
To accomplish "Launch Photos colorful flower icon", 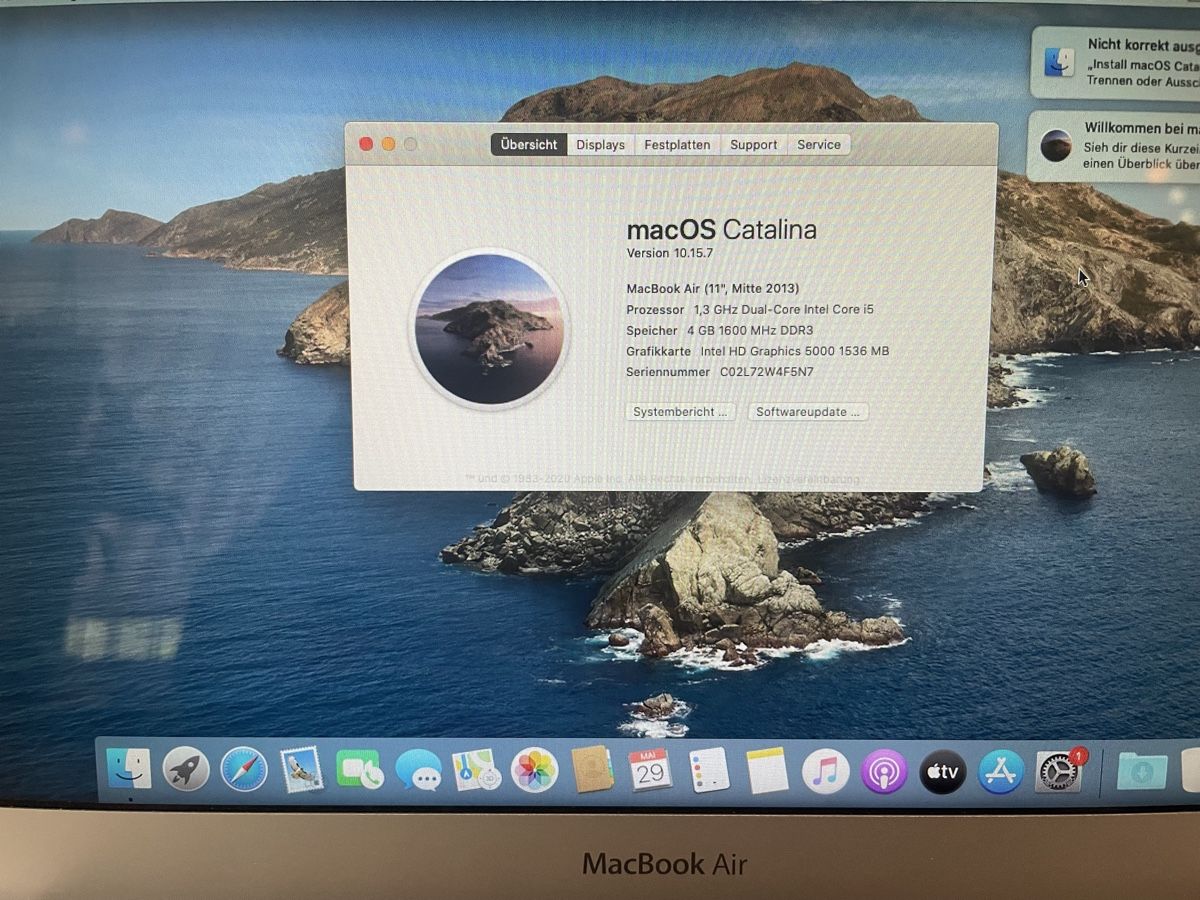I will (x=534, y=770).
